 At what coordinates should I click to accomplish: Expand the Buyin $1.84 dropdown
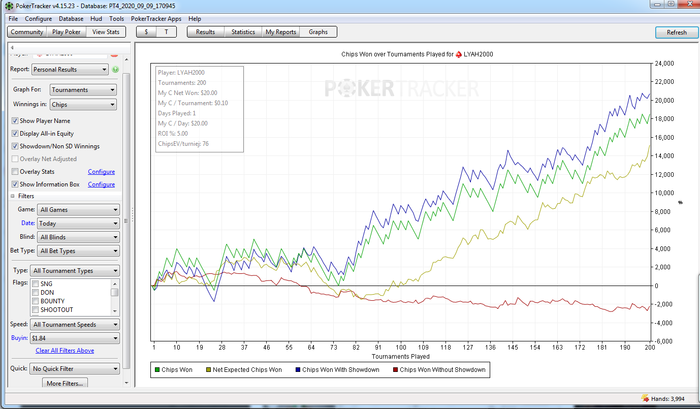point(76,338)
